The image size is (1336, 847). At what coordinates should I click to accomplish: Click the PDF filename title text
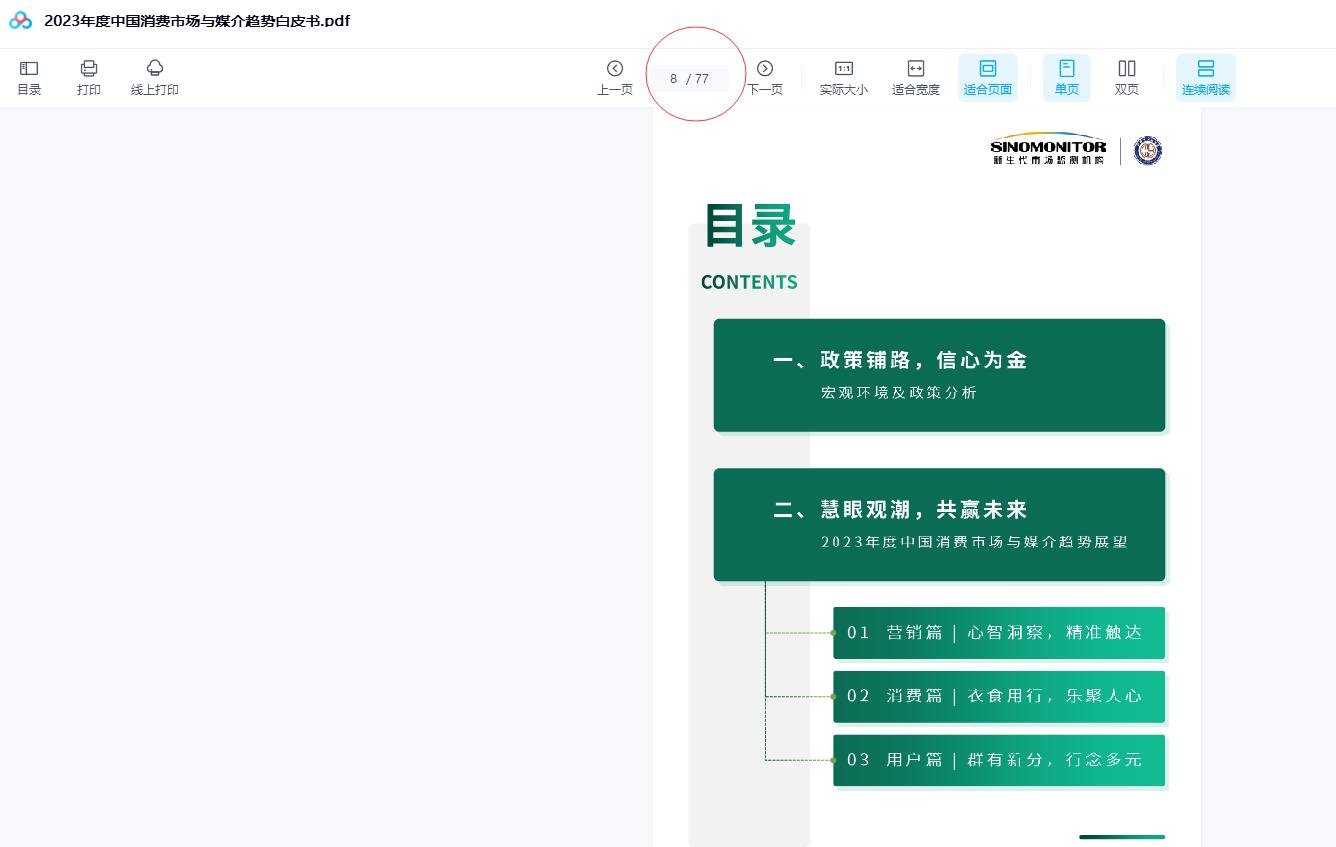(197, 21)
